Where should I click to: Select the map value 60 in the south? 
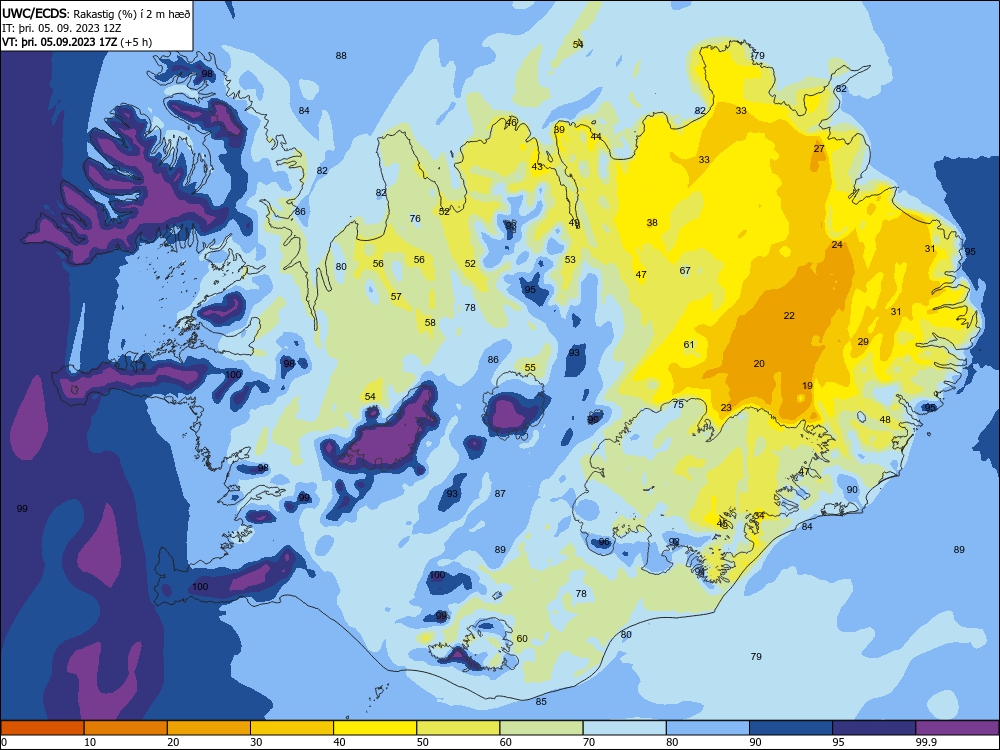pos(522,639)
